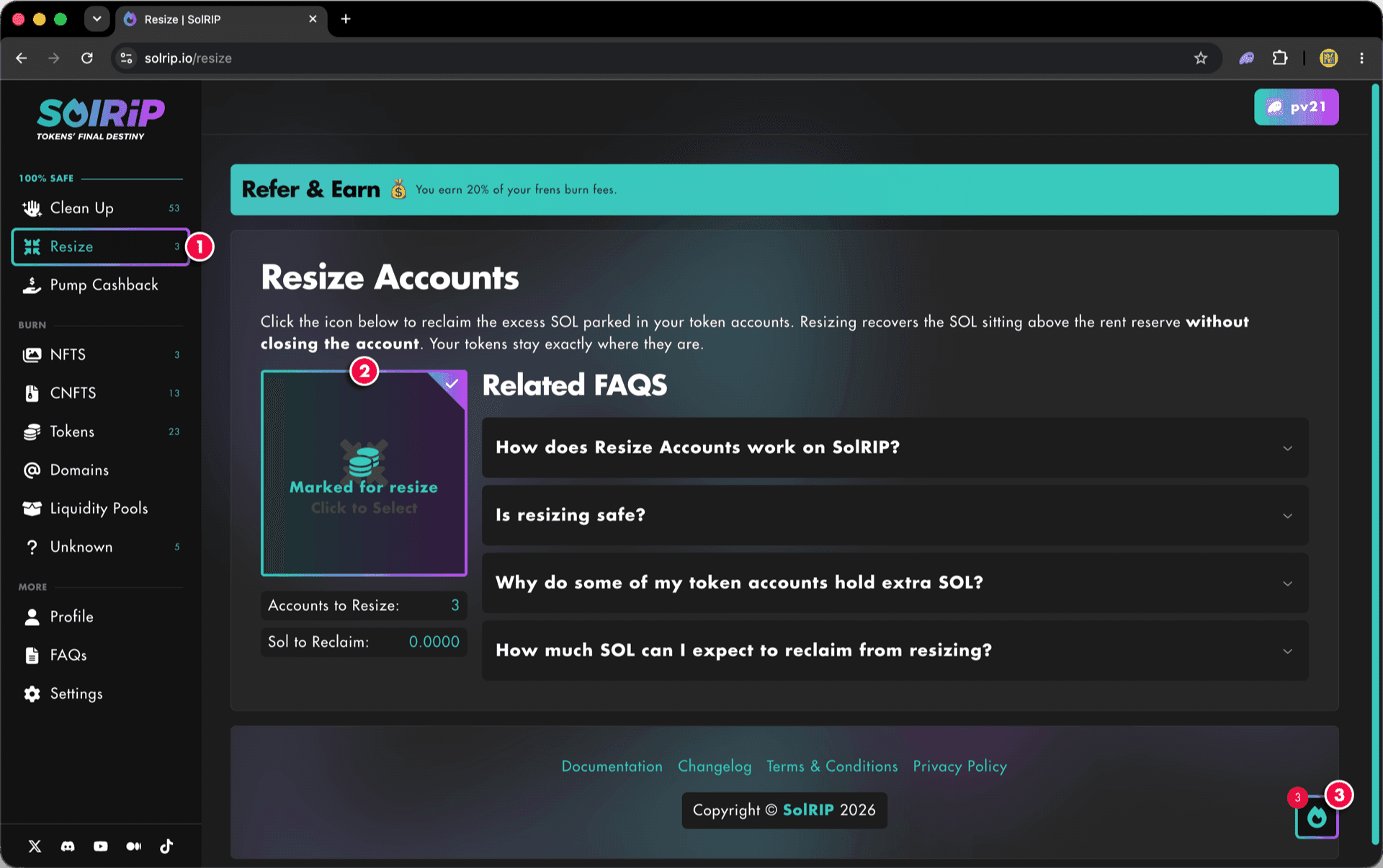Open the Documentation footer link

point(612,766)
